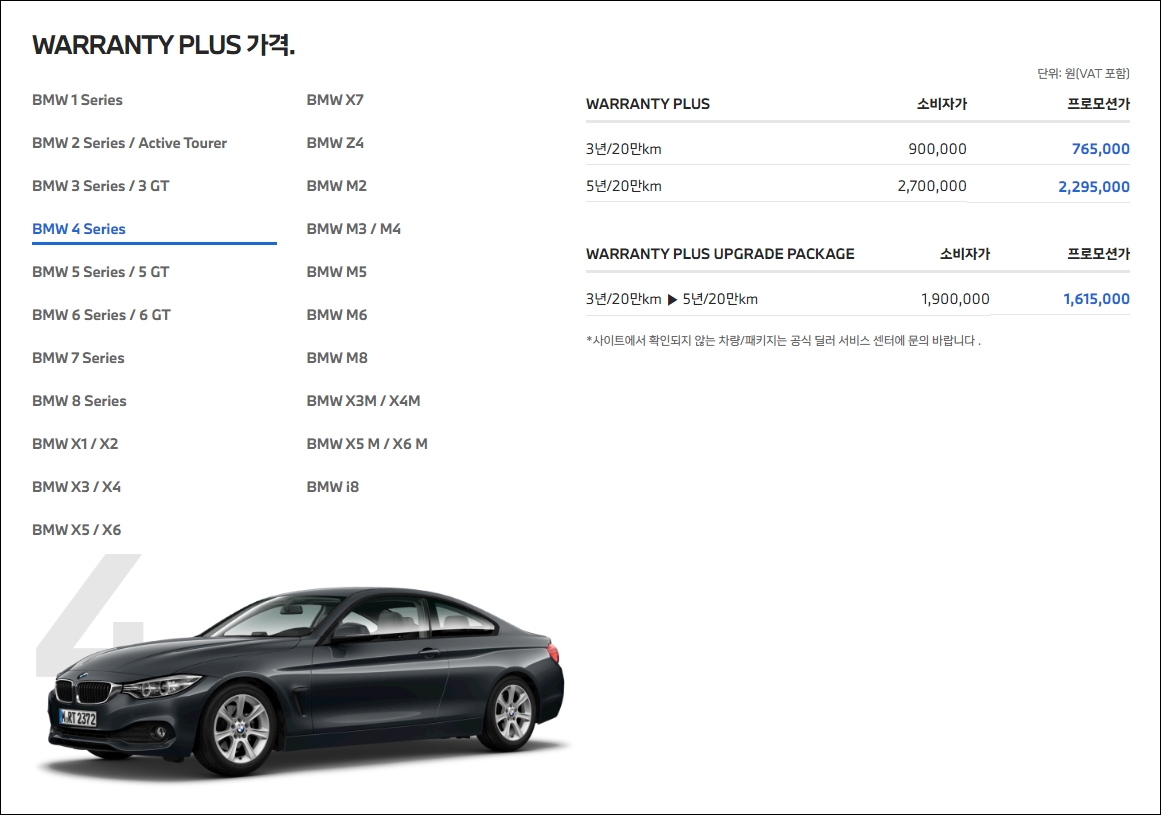Select BMW X7 model
1161x815 pixels.
click(x=335, y=100)
